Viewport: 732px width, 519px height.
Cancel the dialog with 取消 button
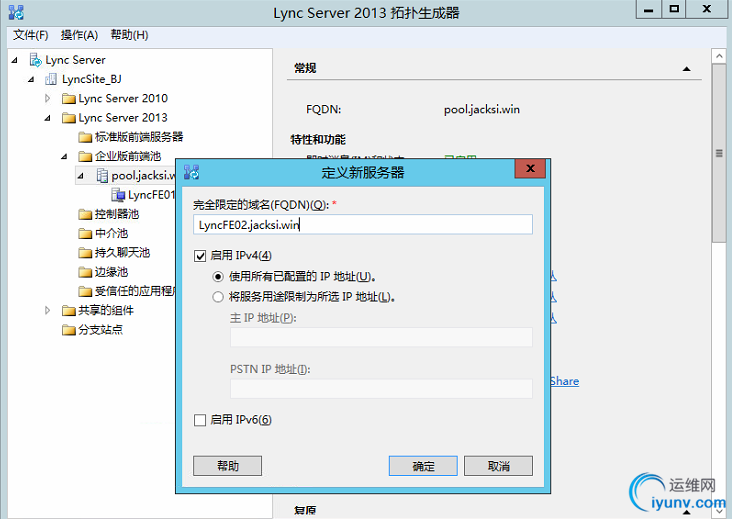pyautogui.click(x=498, y=466)
